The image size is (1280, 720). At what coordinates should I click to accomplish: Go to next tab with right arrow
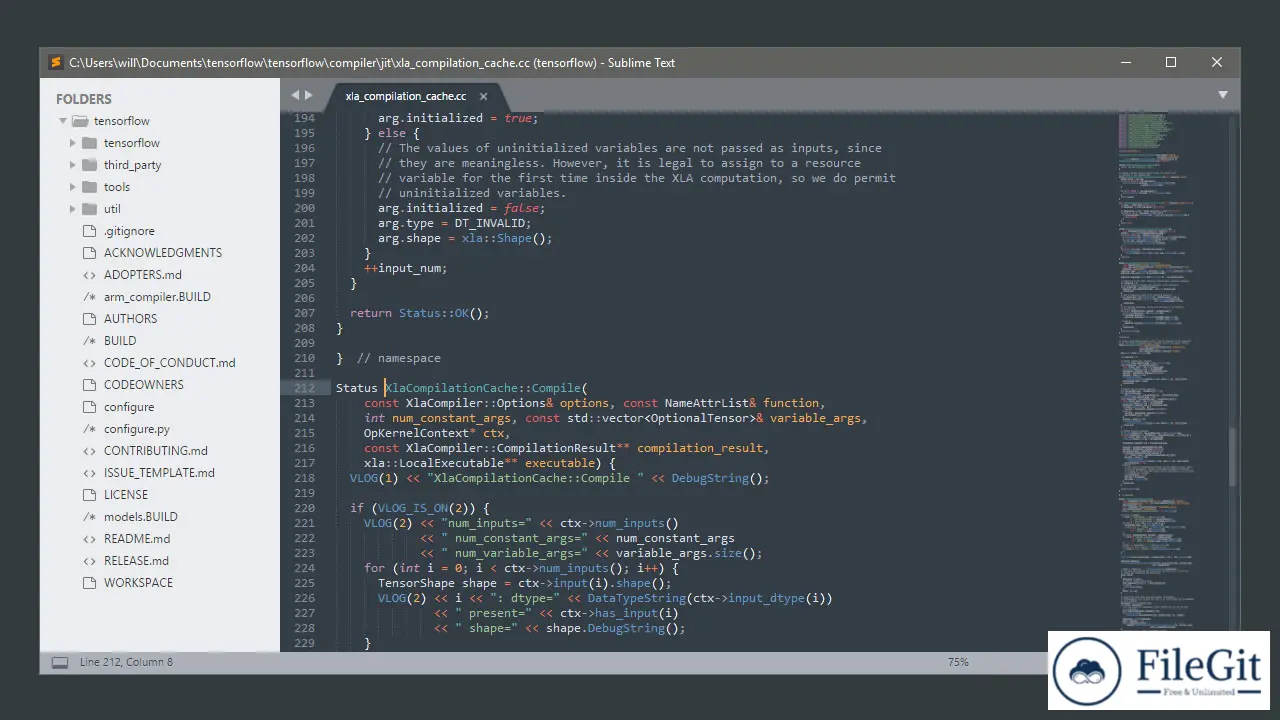(x=309, y=95)
